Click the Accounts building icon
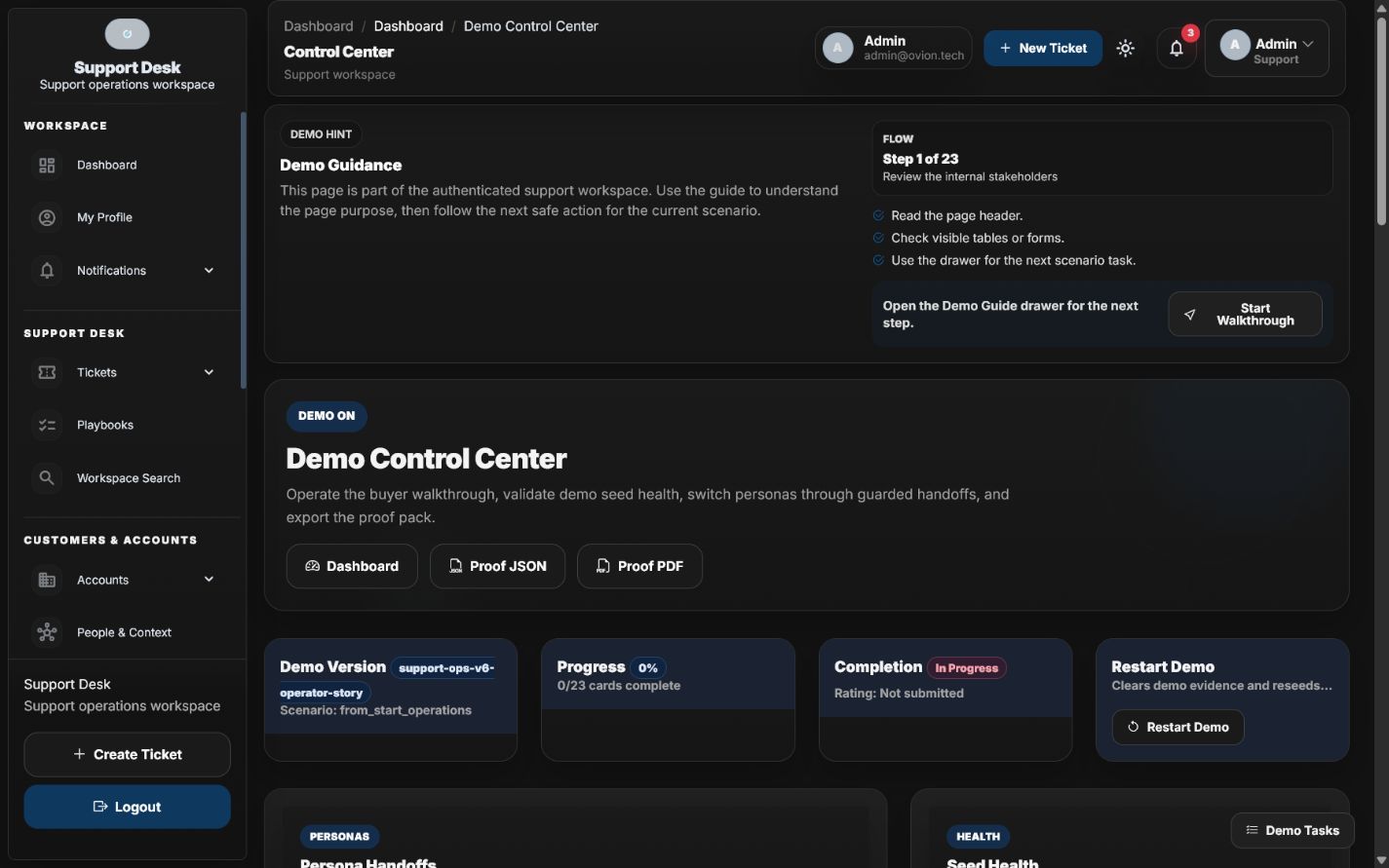The width and height of the screenshot is (1389, 868). click(47, 580)
